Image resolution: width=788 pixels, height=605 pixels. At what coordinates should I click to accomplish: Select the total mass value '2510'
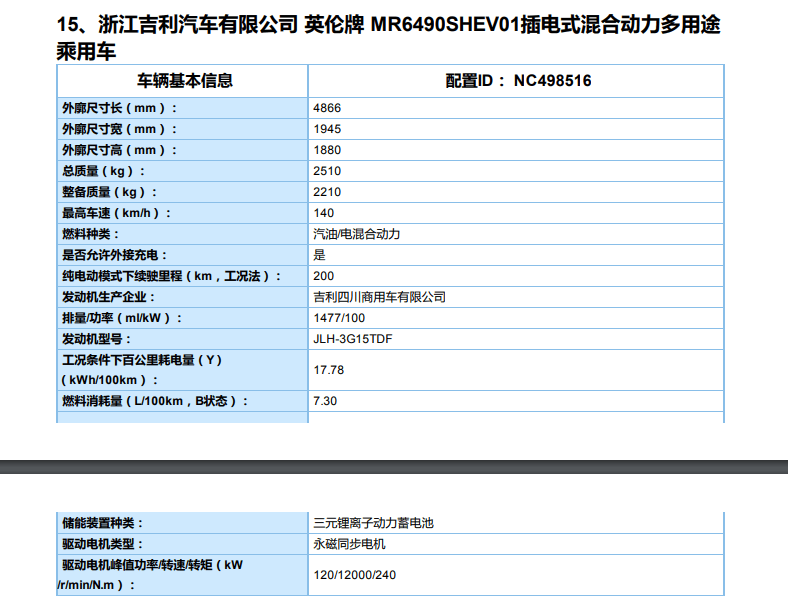(x=327, y=171)
